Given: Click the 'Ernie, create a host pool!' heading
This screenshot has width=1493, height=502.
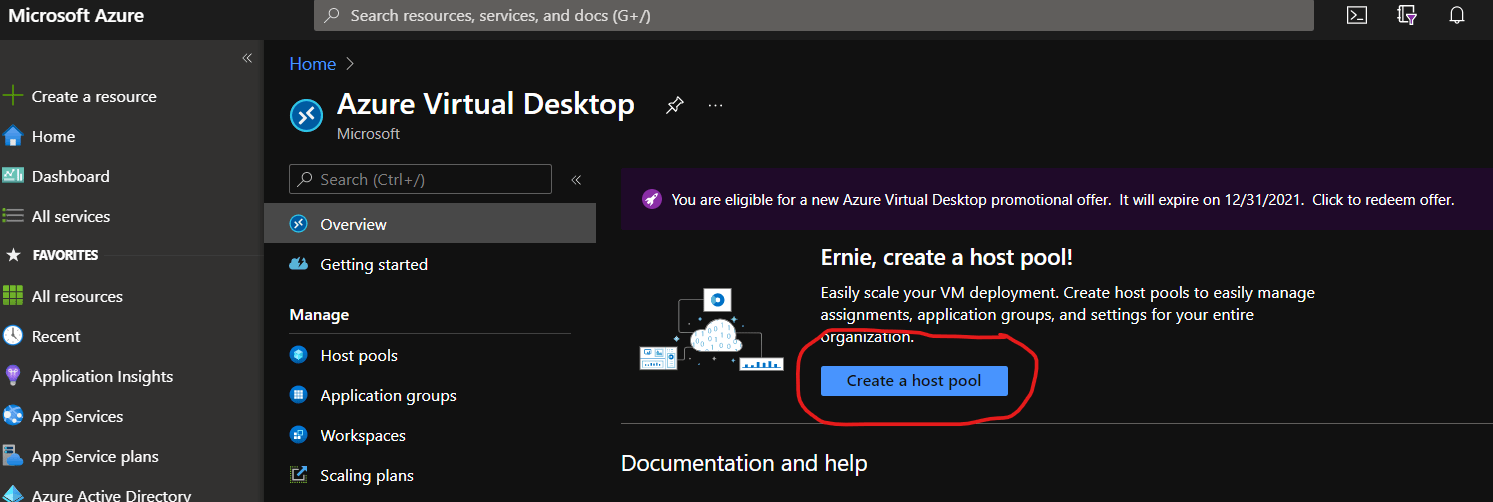Looking at the screenshot, I should [946, 257].
